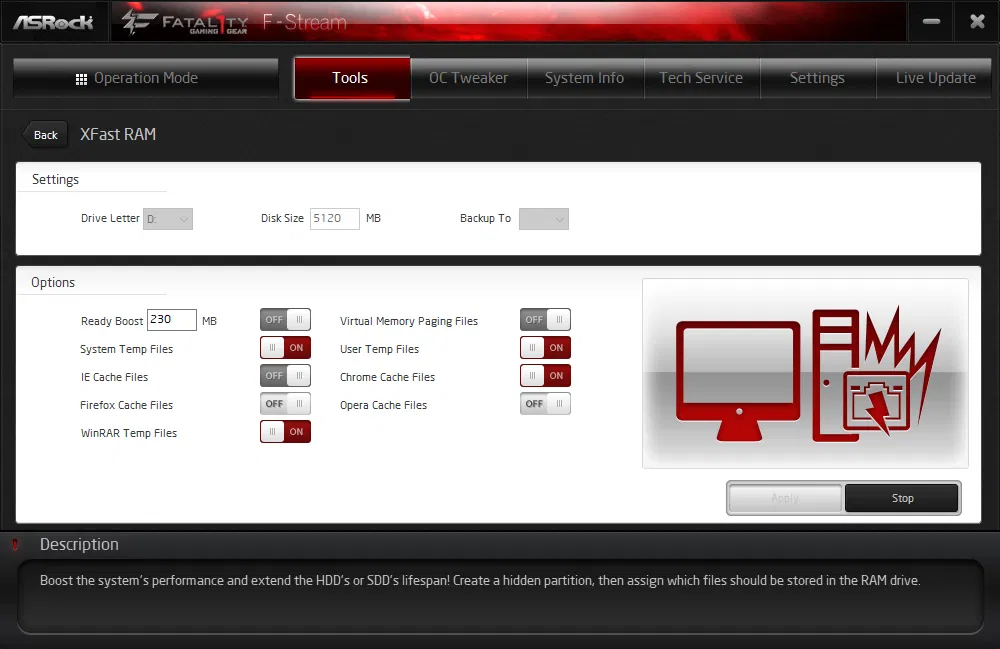
Task: Click the Operation Mode grid icon
Action: tap(81, 79)
